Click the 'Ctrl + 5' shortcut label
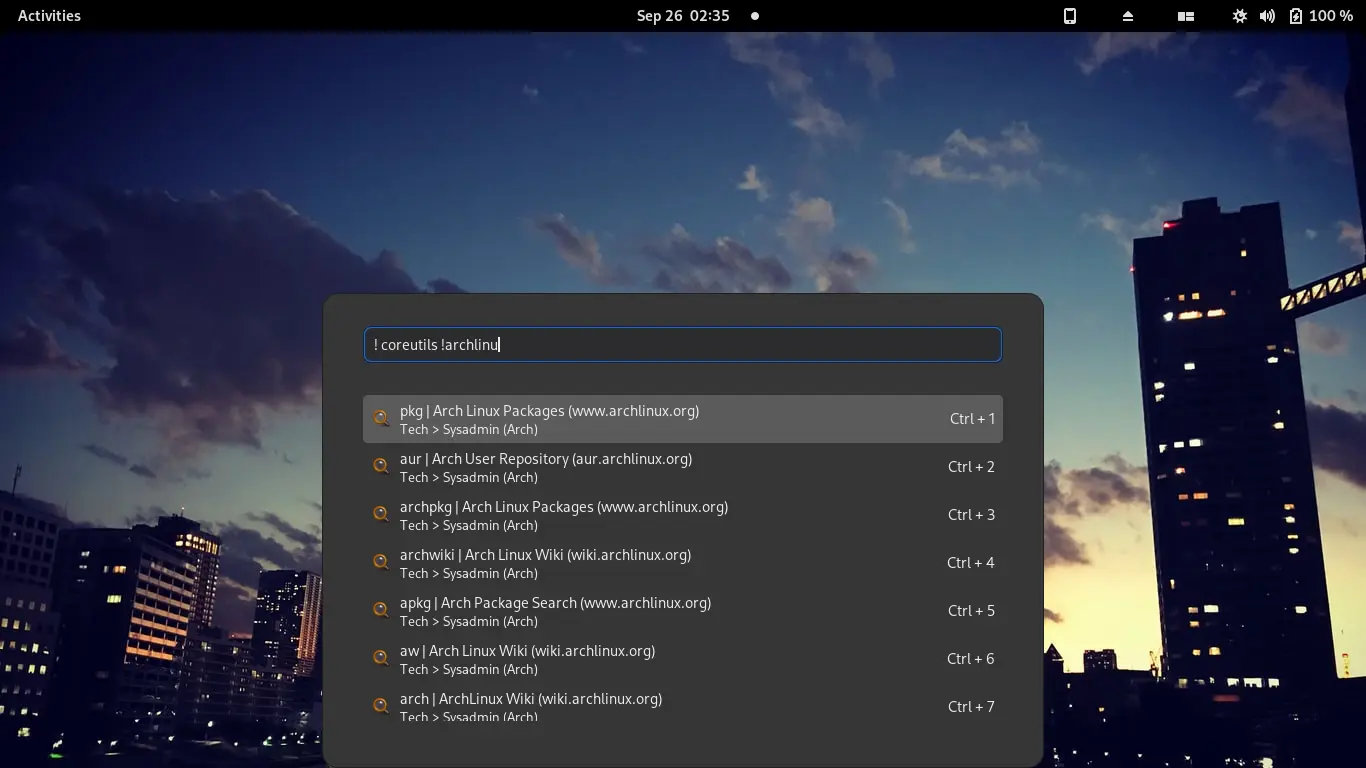Viewport: 1366px width, 768px height. [x=971, y=611]
